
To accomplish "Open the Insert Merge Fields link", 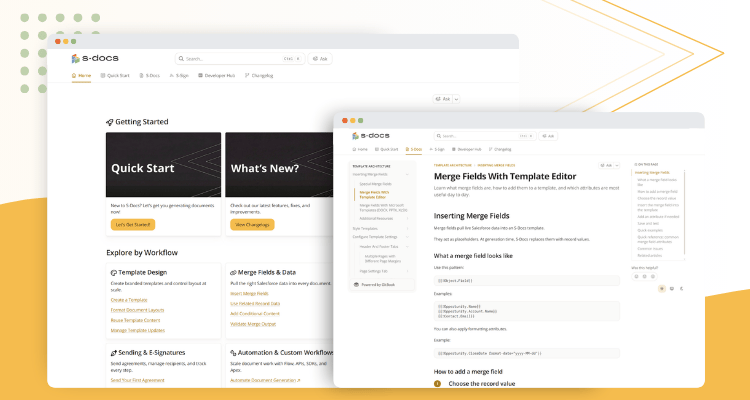I will click(x=249, y=294).
